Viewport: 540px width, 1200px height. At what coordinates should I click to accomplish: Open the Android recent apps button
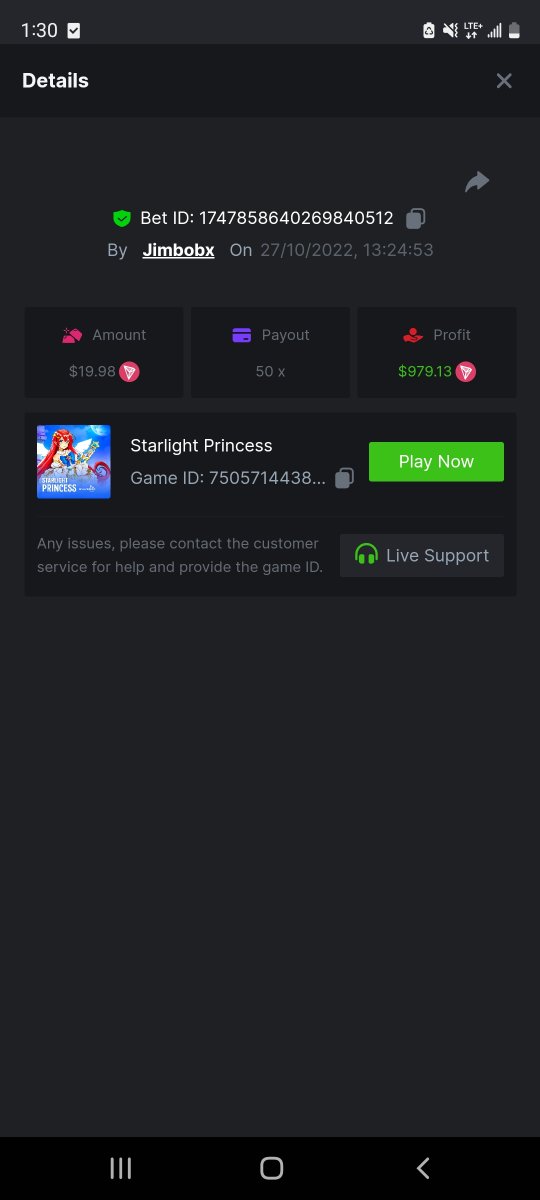[121, 1168]
